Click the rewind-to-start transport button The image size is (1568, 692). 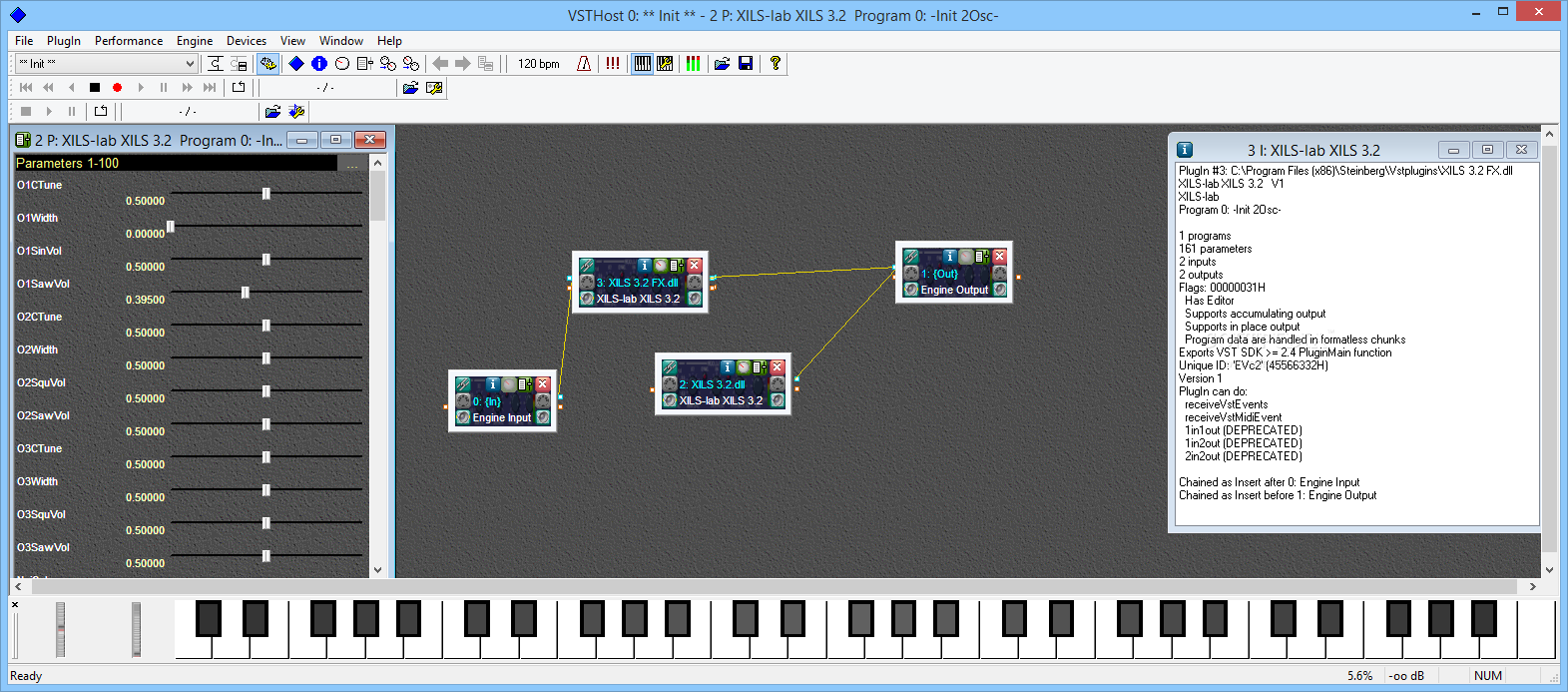coord(26,87)
